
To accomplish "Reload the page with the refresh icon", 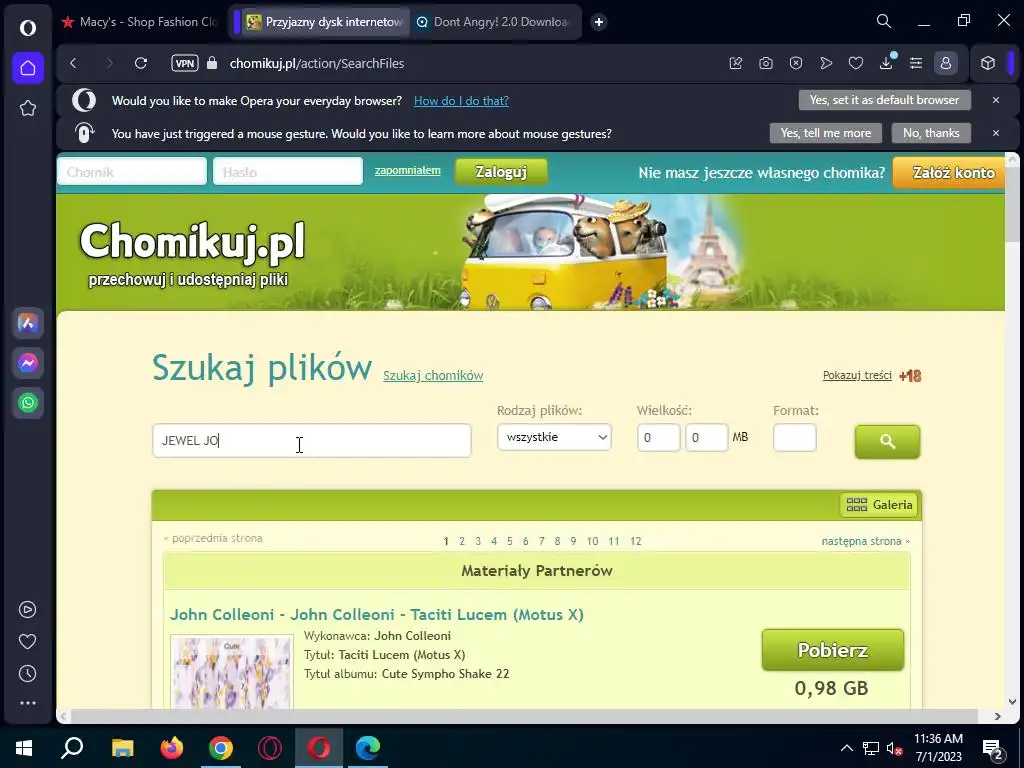I will (140, 63).
